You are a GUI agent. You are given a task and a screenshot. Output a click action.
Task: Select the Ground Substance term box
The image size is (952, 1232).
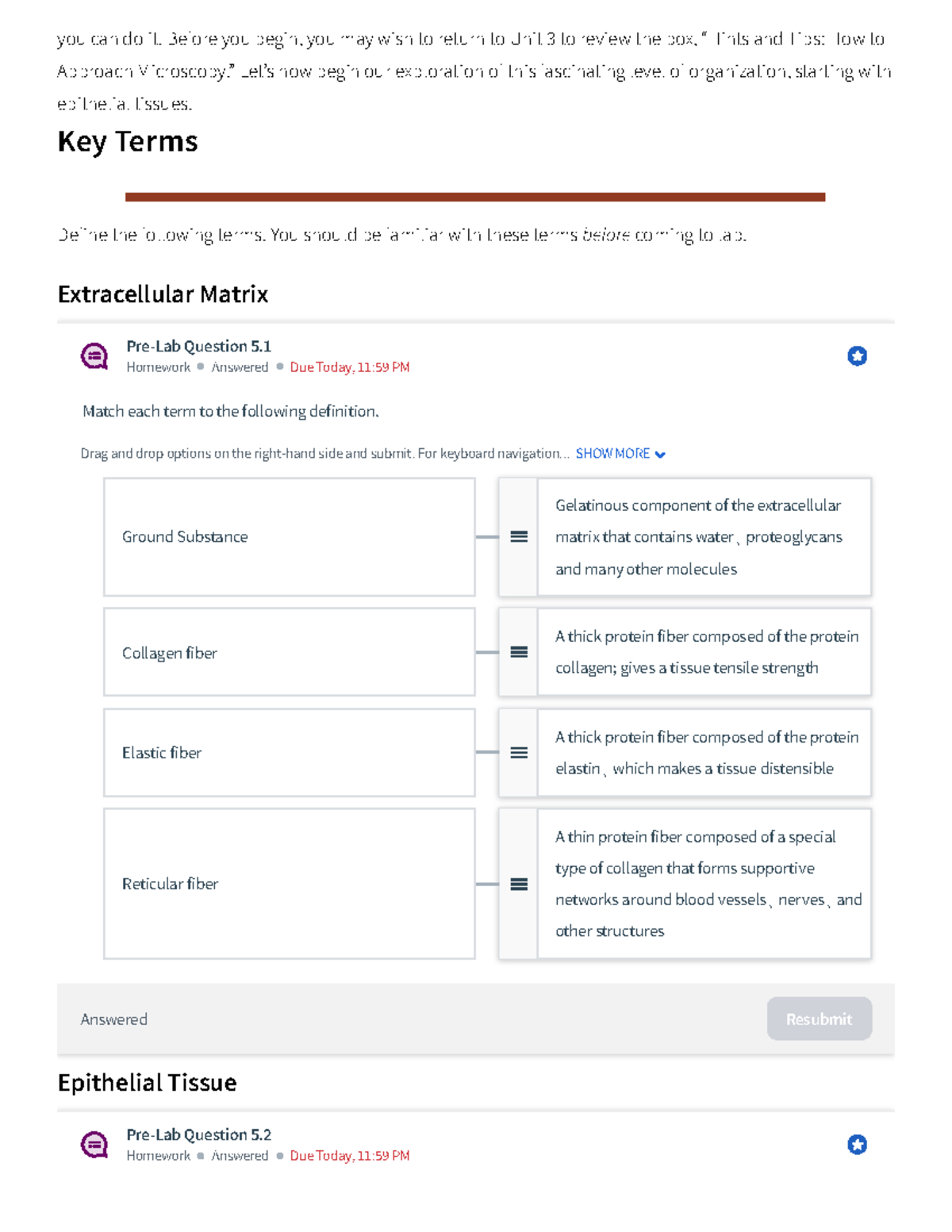289,537
